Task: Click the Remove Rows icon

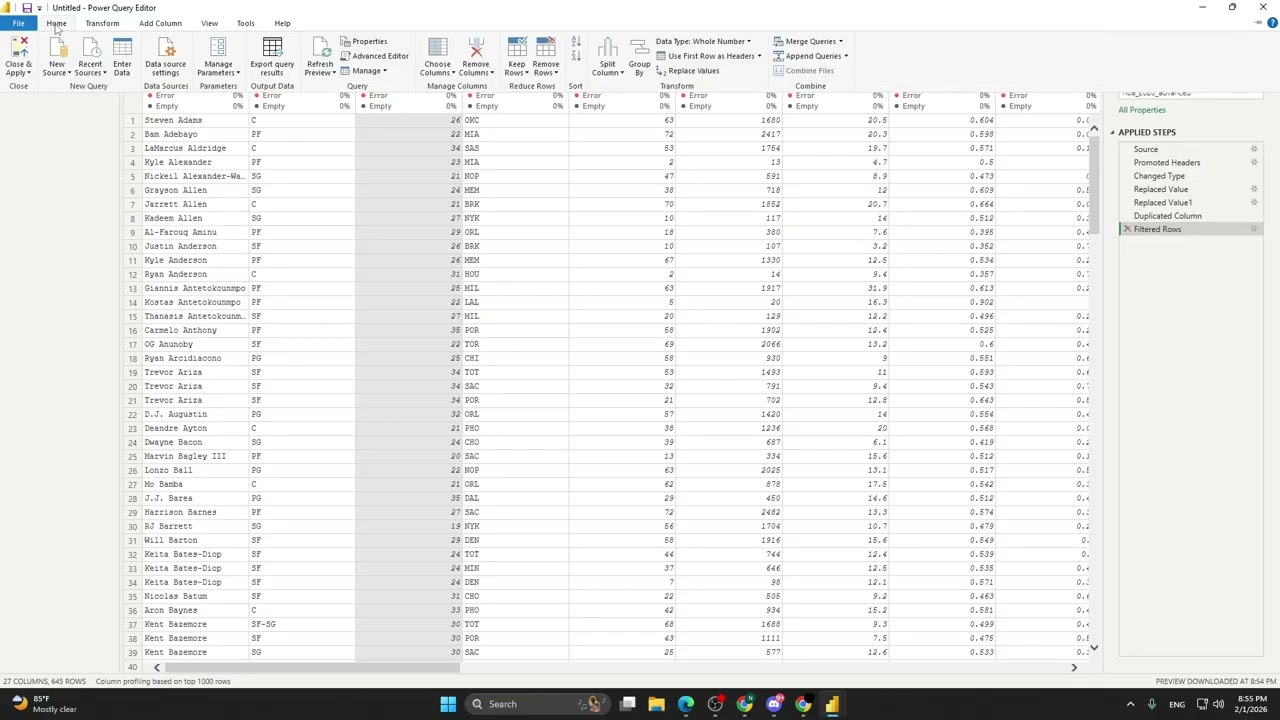Action: [x=546, y=49]
